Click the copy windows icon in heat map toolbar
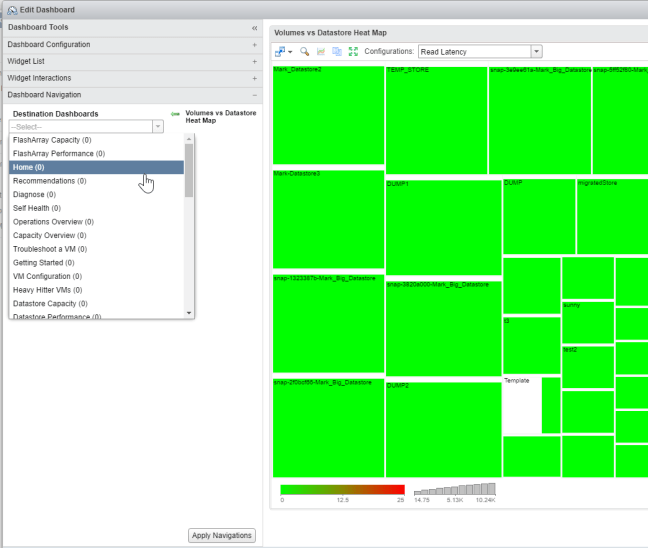 click(x=337, y=51)
